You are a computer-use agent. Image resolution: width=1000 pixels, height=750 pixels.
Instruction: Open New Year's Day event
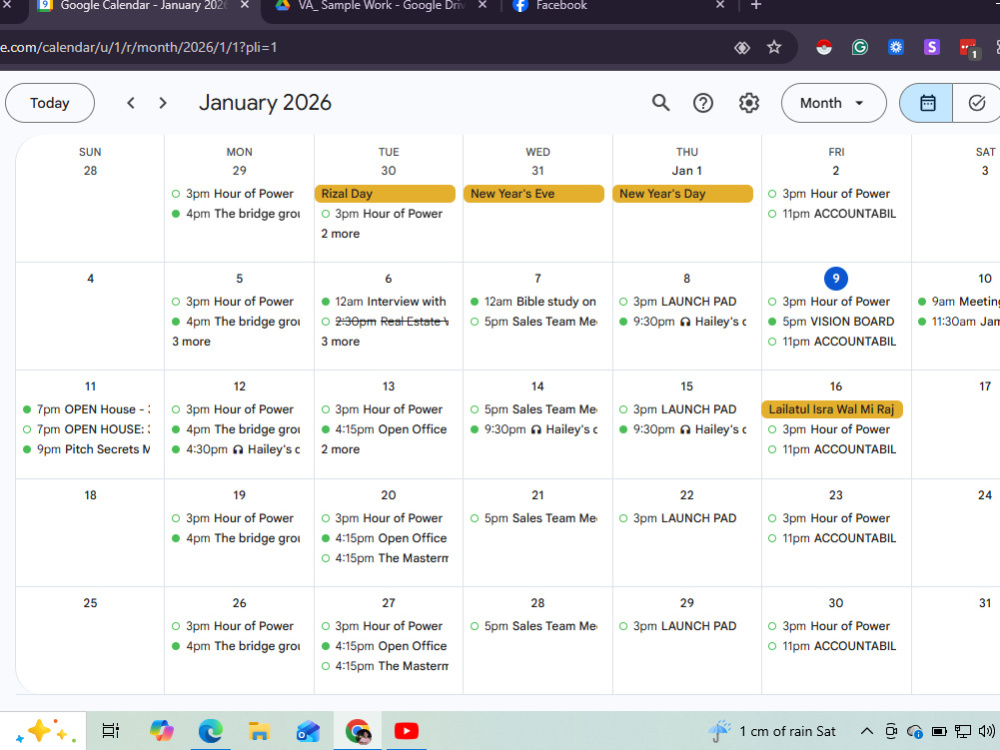(x=682, y=194)
